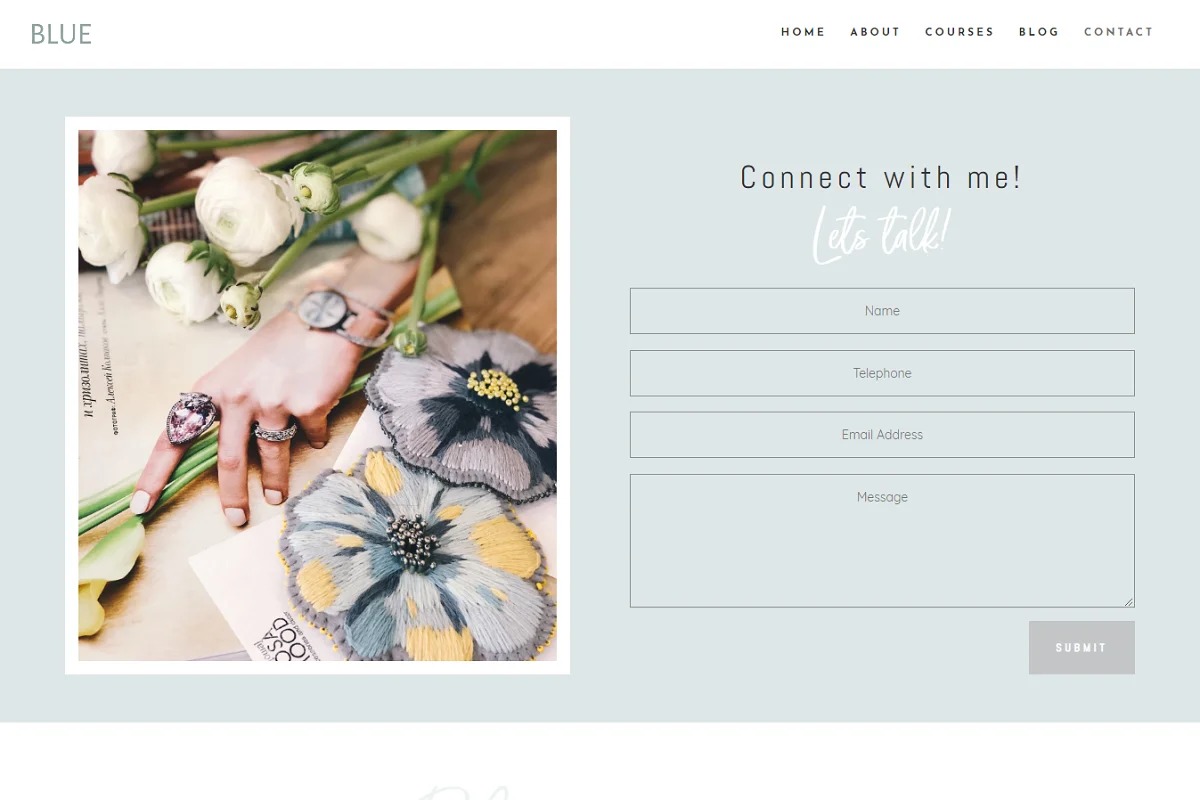Click inside the Message text area
Viewport: 1200px width, 800px height.
point(882,541)
